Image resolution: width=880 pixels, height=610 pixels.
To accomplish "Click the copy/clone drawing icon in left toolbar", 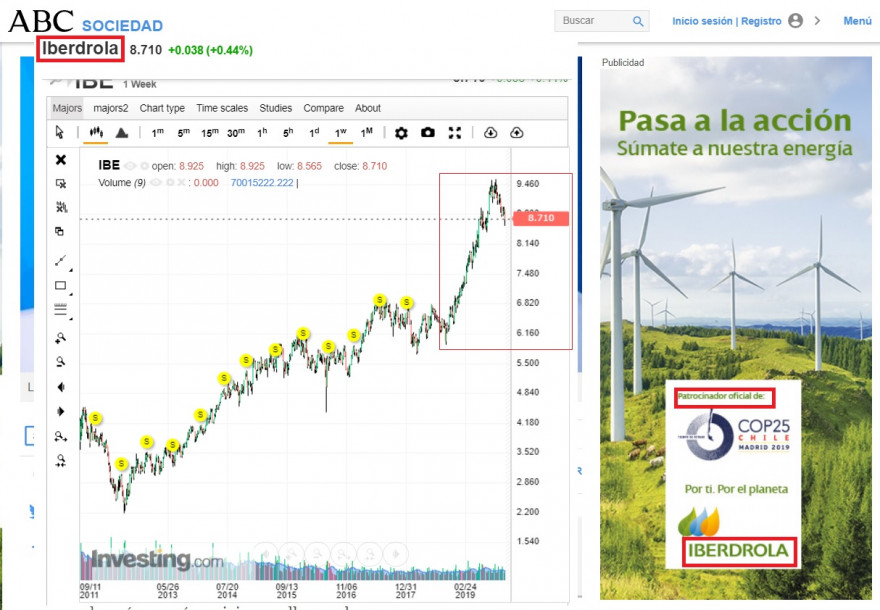I will [59, 231].
